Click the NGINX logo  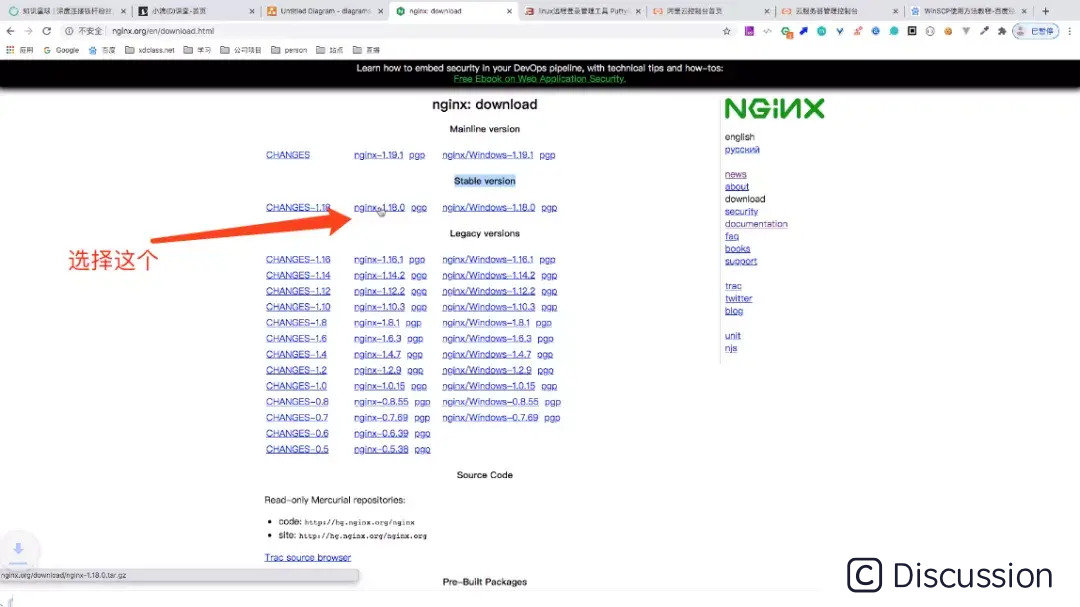coord(774,108)
